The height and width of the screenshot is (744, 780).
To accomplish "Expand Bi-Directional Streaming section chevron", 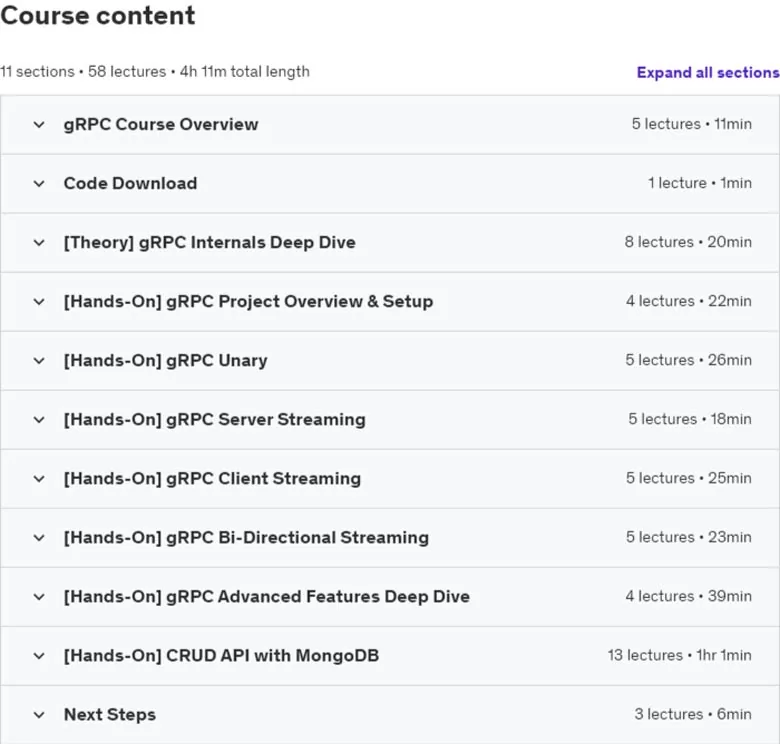I will pos(39,538).
